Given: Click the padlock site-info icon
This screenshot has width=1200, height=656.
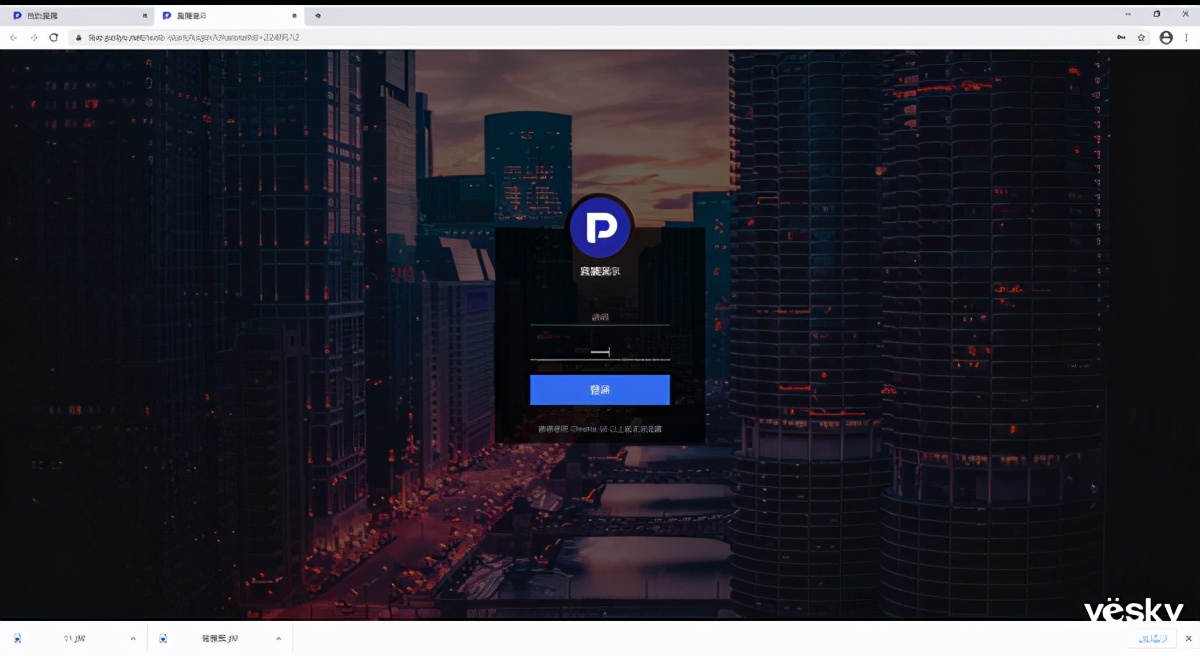Looking at the screenshot, I should pyautogui.click(x=79, y=37).
